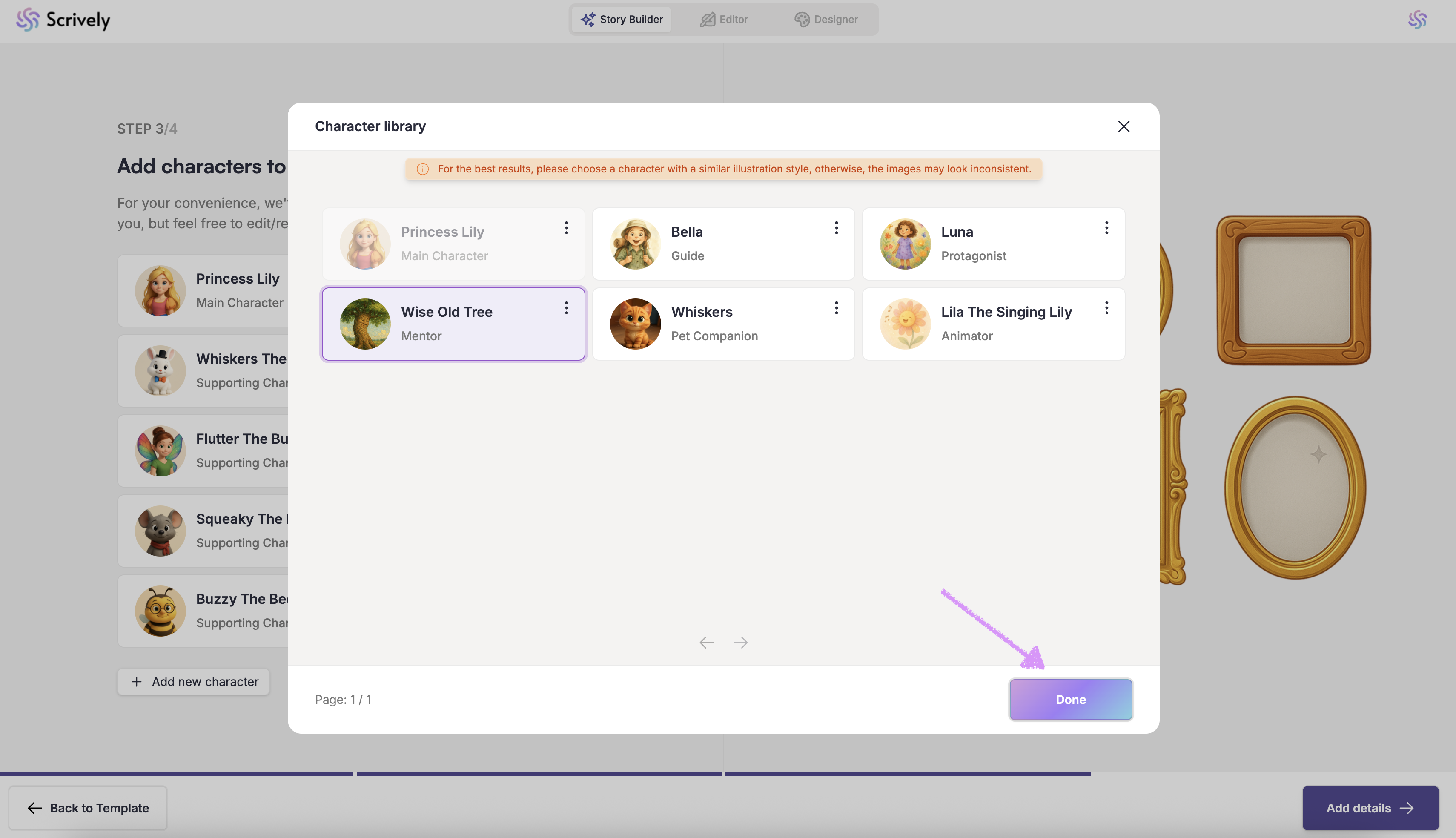Open Lila The Singing Lily options menu
Screen dimensions: 1456x838
coord(1106,308)
